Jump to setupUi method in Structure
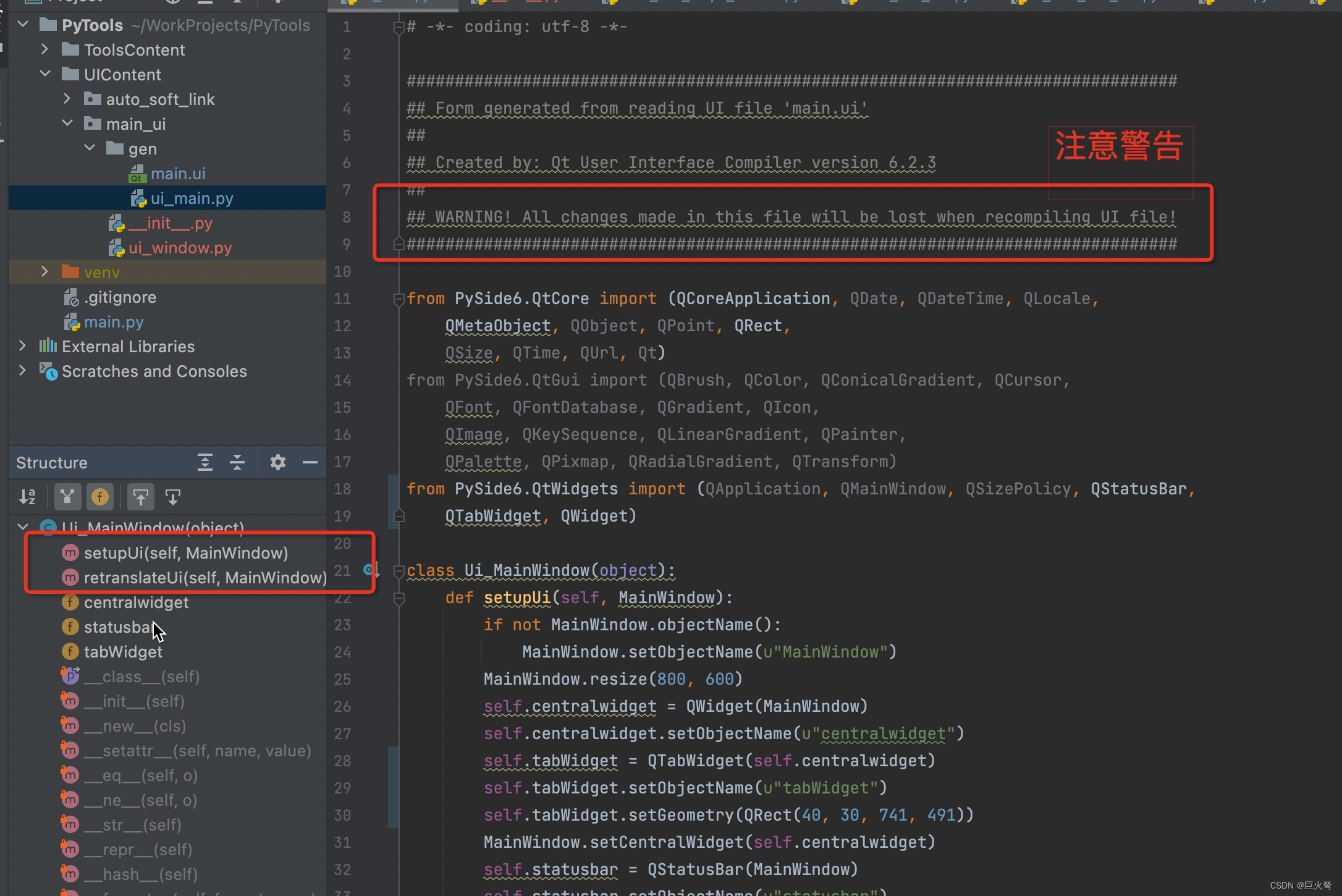The image size is (1342, 896). coord(185,553)
